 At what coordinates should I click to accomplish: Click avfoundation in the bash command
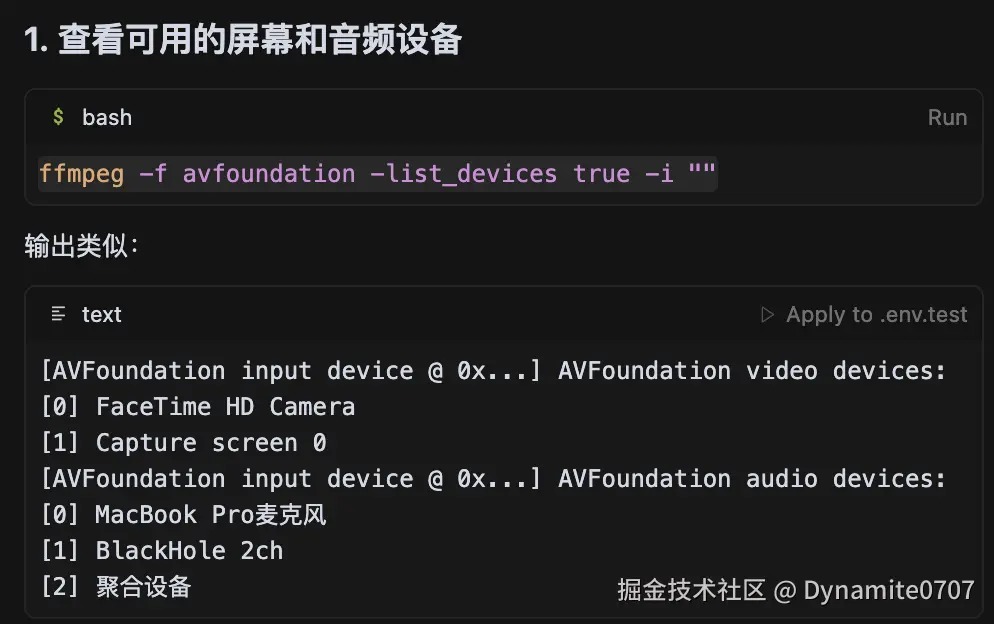pos(268,174)
